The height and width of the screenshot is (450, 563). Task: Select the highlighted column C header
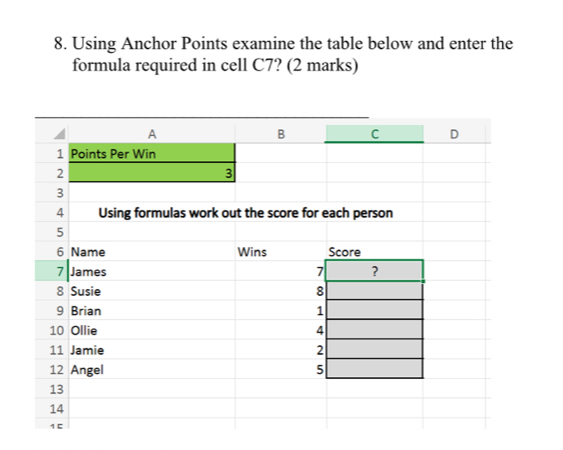[x=374, y=134]
